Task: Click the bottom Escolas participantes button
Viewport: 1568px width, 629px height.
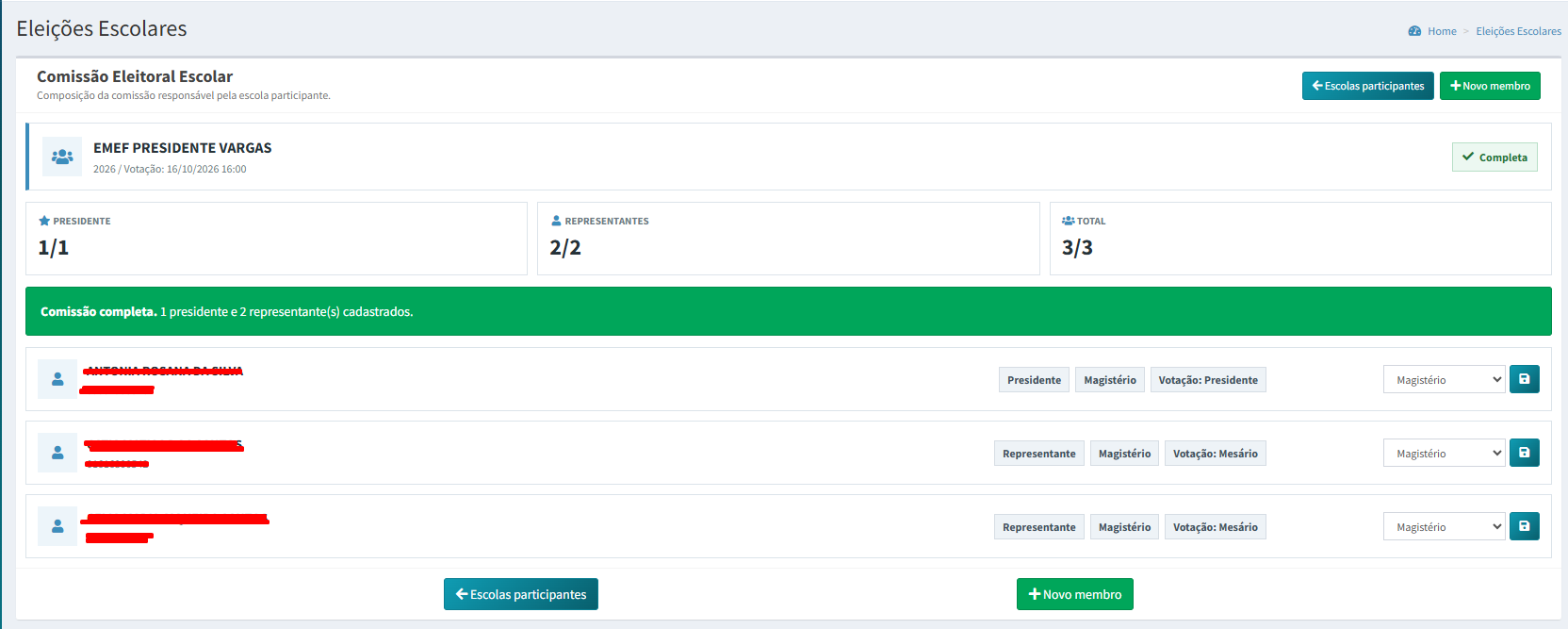Action: tap(521, 594)
